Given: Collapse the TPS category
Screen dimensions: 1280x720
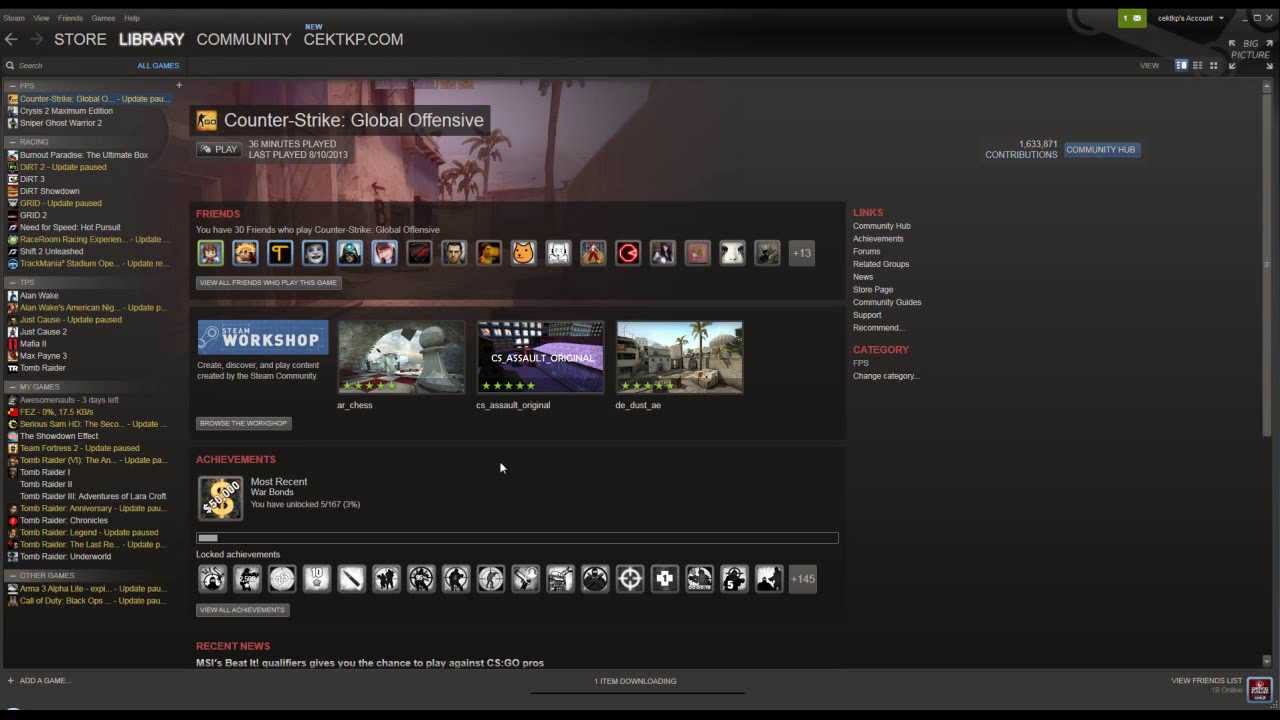Looking at the screenshot, I should pyautogui.click(x=11, y=283).
